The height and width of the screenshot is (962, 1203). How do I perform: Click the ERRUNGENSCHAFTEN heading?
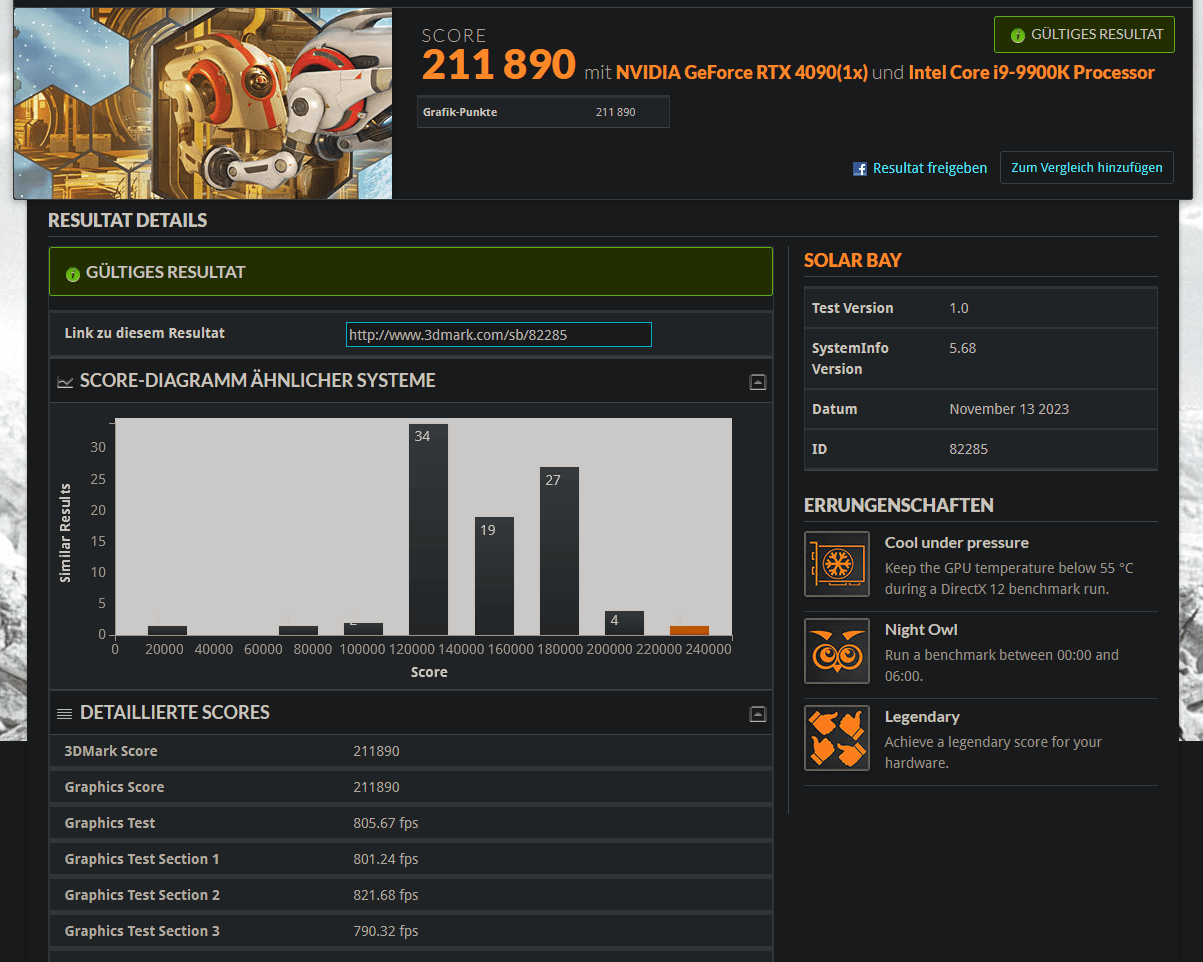pyautogui.click(x=899, y=506)
